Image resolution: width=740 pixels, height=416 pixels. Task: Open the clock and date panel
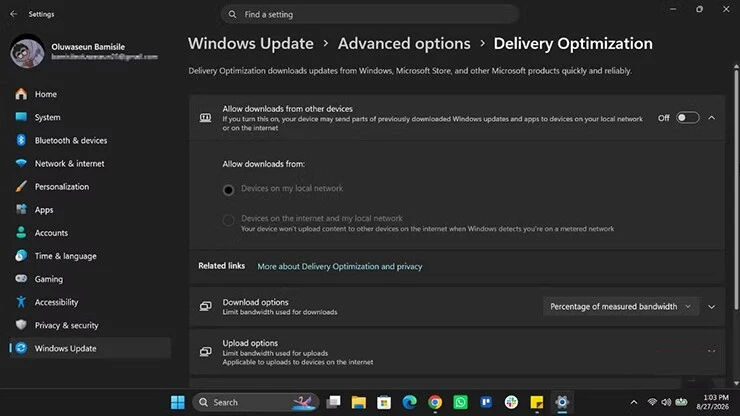pos(713,402)
